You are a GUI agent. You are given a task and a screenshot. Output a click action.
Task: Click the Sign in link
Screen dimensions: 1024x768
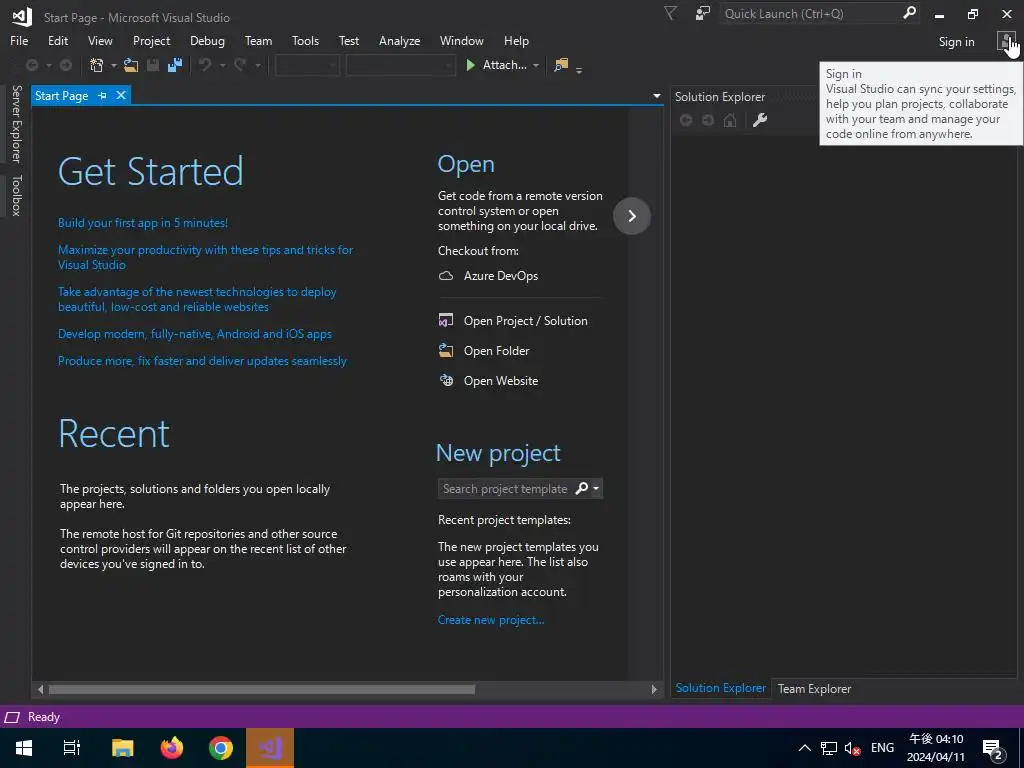(956, 41)
